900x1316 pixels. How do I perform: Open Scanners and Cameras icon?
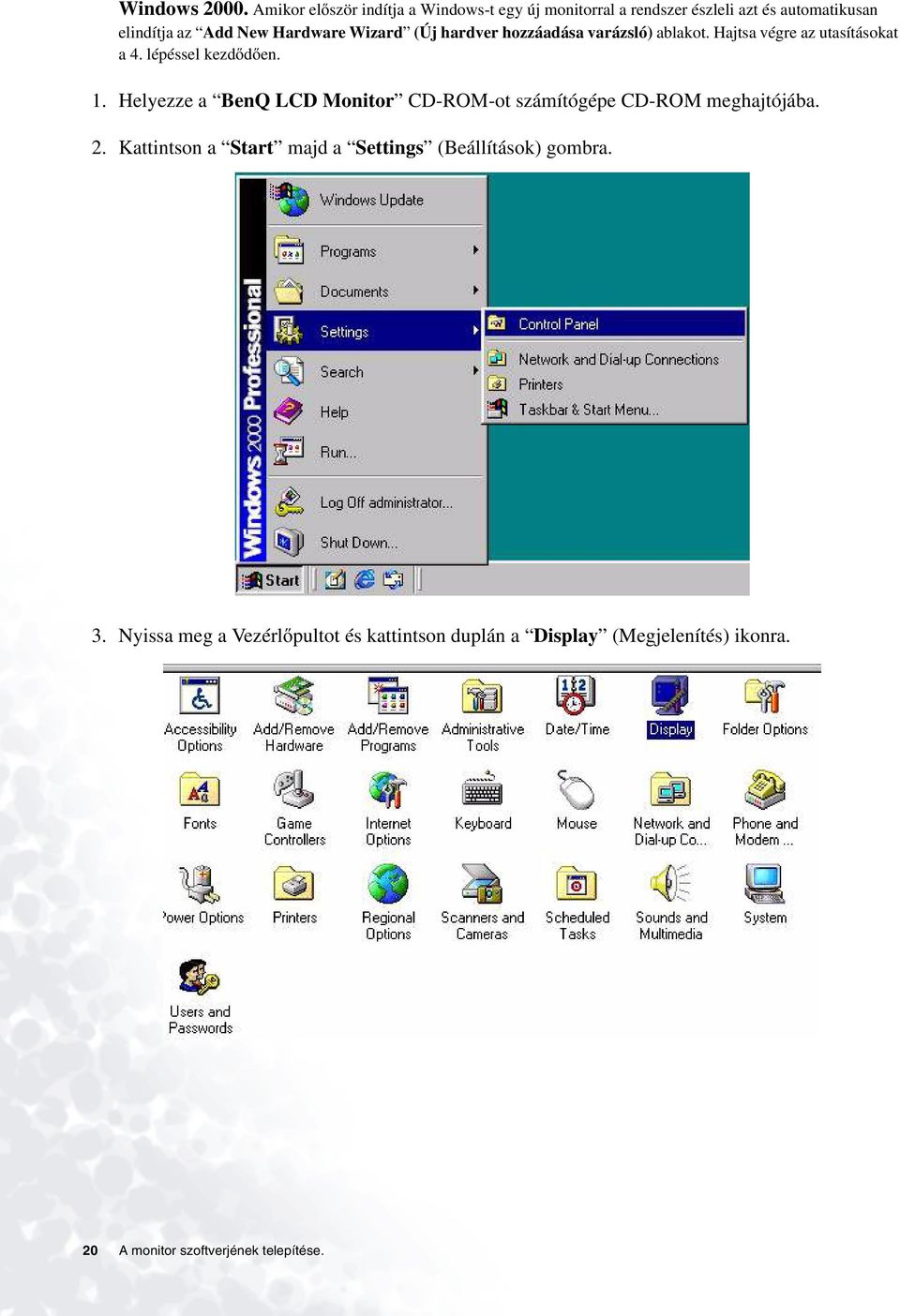pos(482,884)
